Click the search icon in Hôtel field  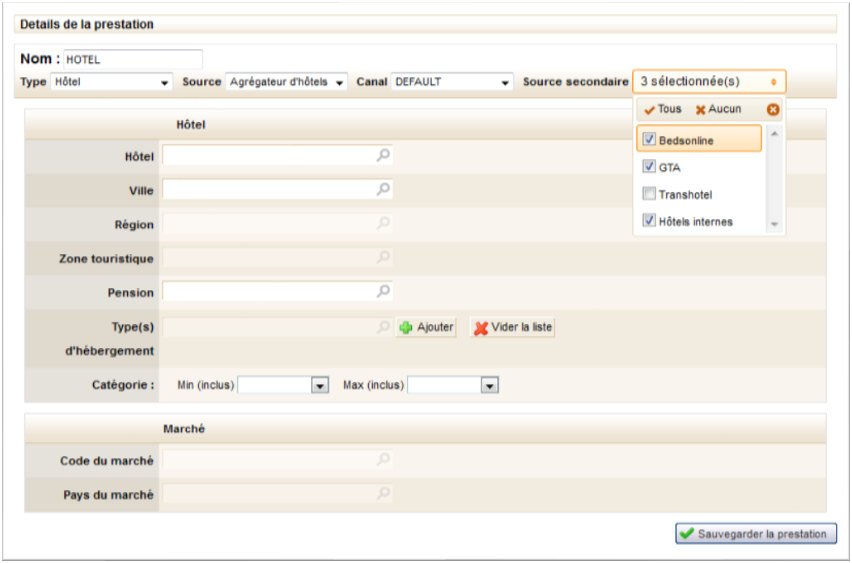(382, 155)
